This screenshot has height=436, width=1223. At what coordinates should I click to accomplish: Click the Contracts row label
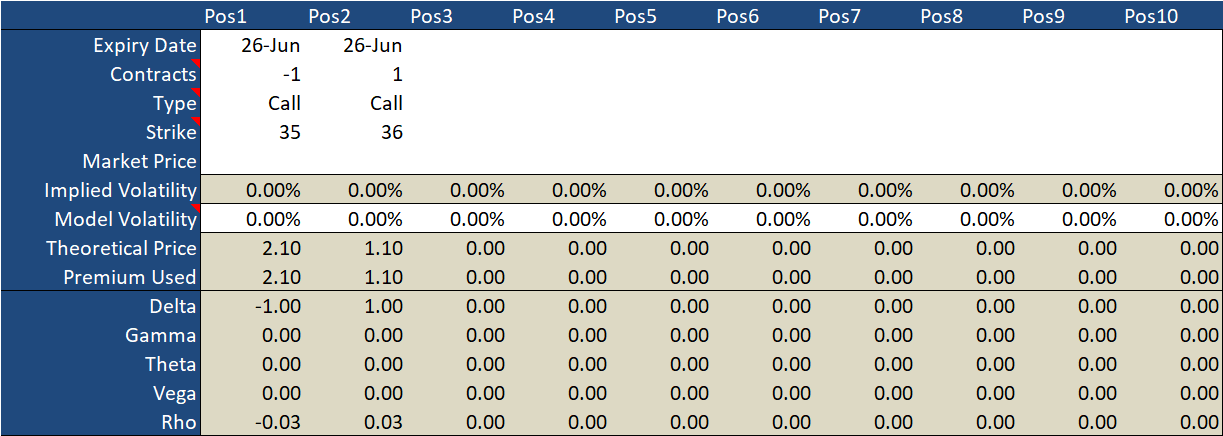(153, 75)
